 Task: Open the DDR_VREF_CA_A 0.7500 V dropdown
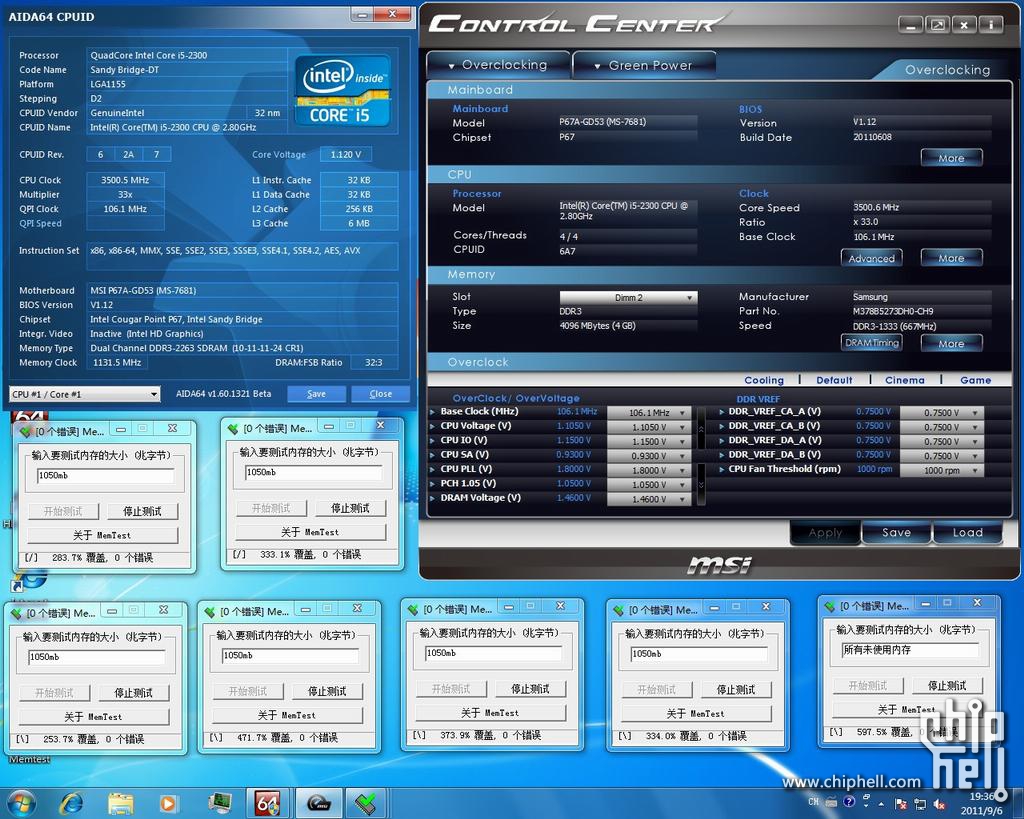pos(941,413)
